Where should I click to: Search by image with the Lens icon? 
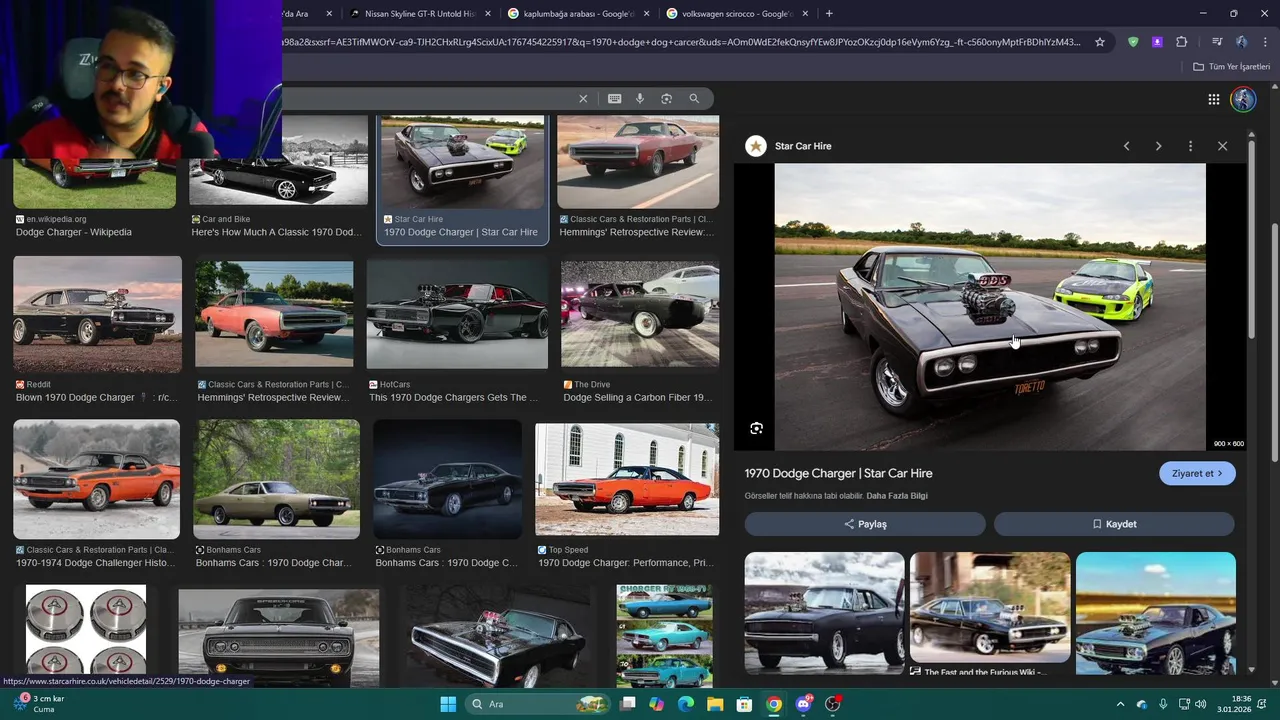[666, 99]
